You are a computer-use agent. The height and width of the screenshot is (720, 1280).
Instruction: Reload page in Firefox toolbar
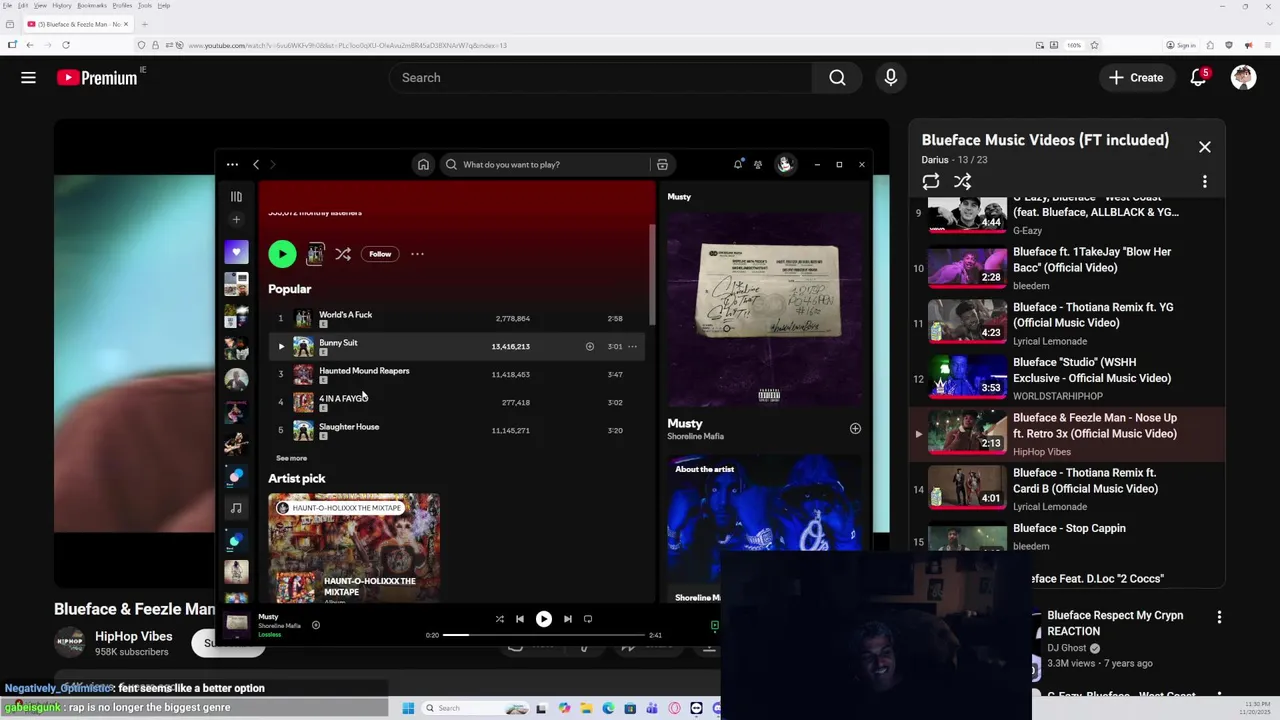pos(66,45)
